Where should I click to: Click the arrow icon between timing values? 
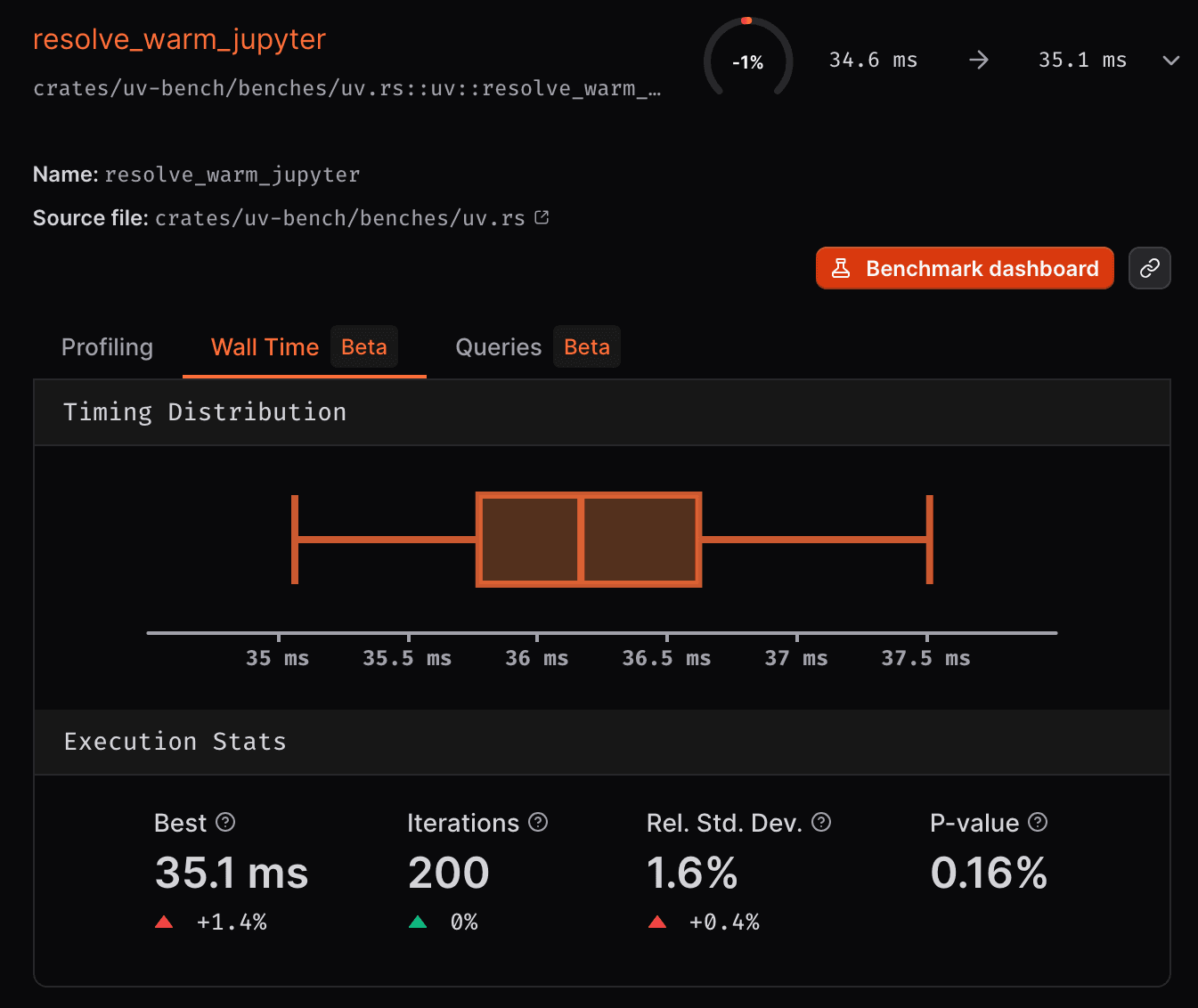coord(978,60)
